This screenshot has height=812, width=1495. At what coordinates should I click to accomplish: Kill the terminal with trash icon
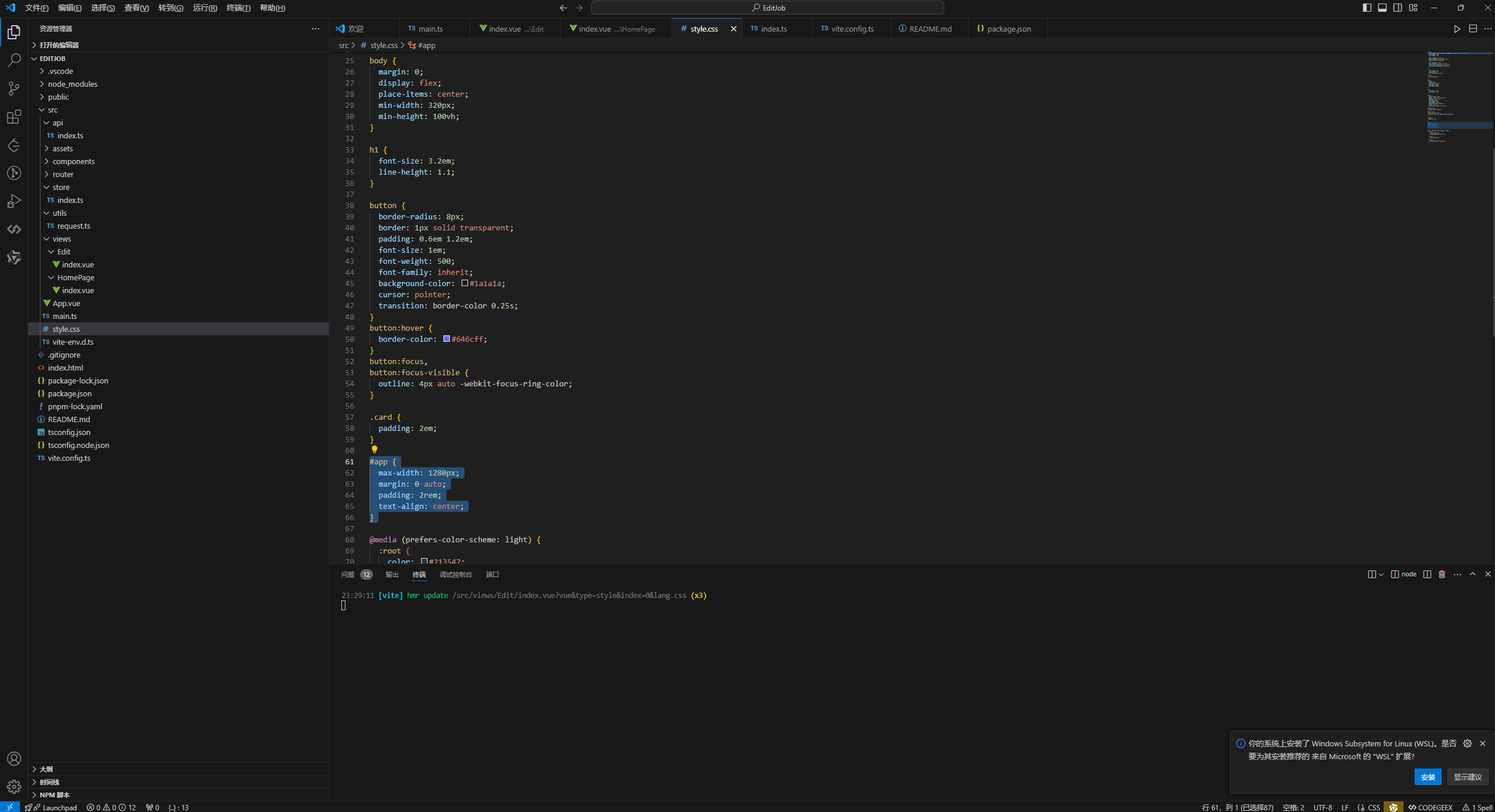(x=1442, y=575)
